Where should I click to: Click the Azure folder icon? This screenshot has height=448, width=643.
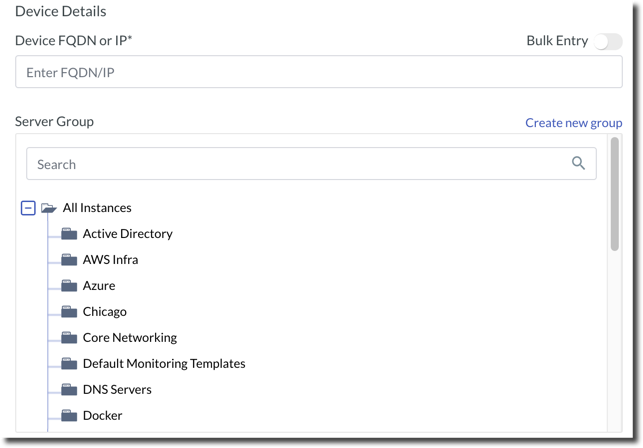pos(69,286)
